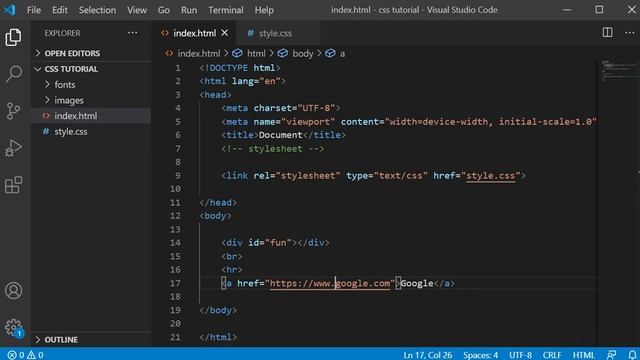The width and height of the screenshot is (640, 360).
Task: Click Ln 17, Col 26 in status bar
Action: [427, 355]
